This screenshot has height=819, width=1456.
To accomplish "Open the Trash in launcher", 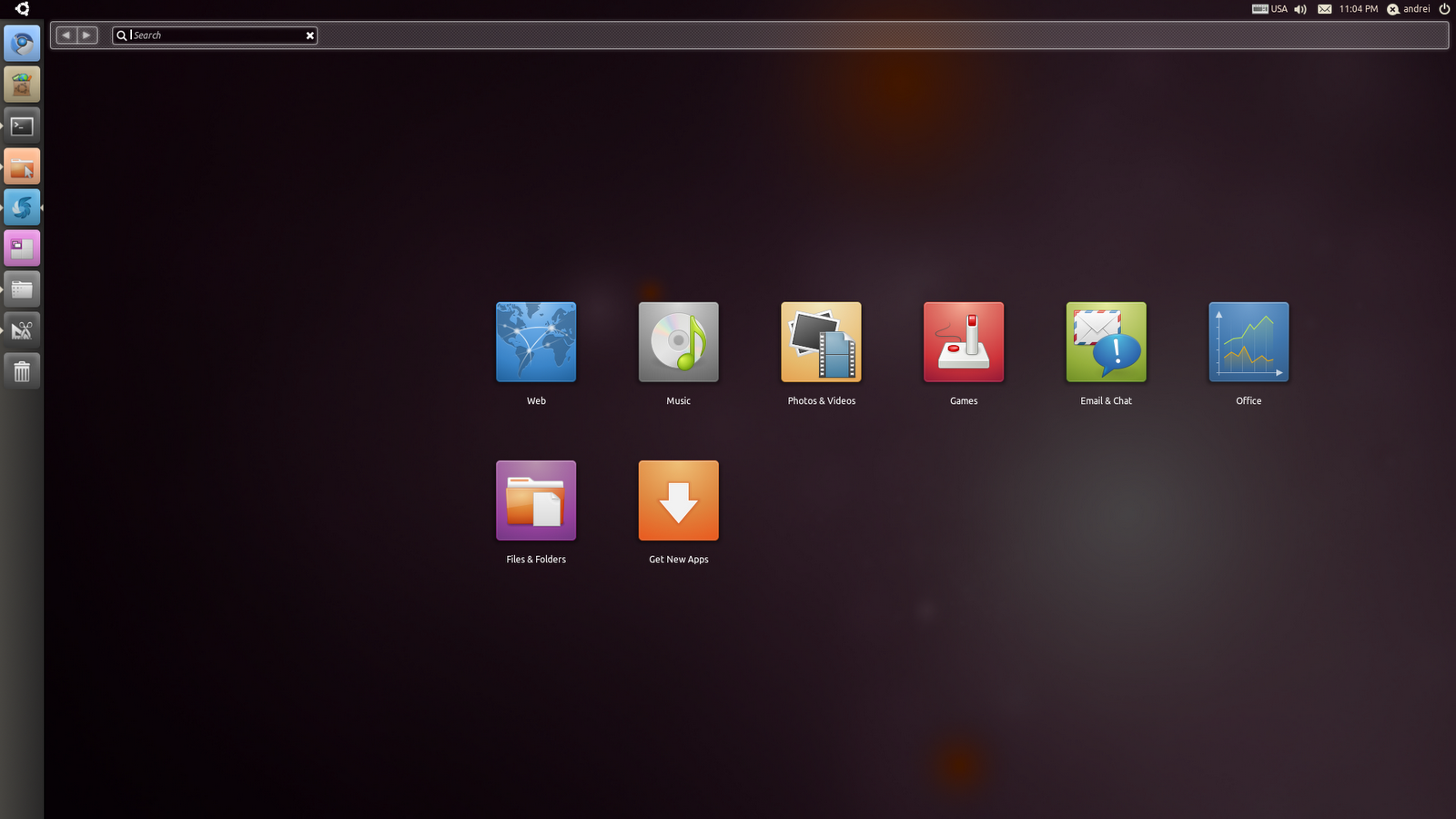I will point(22,371).
